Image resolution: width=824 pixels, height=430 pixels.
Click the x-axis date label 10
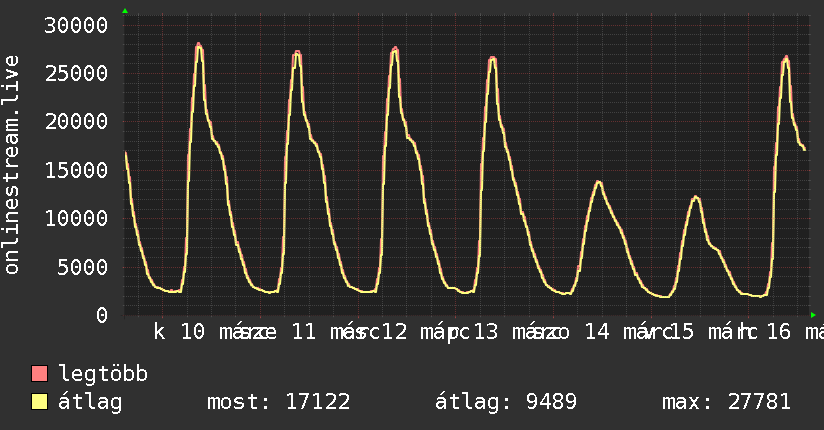click(192, 332)
